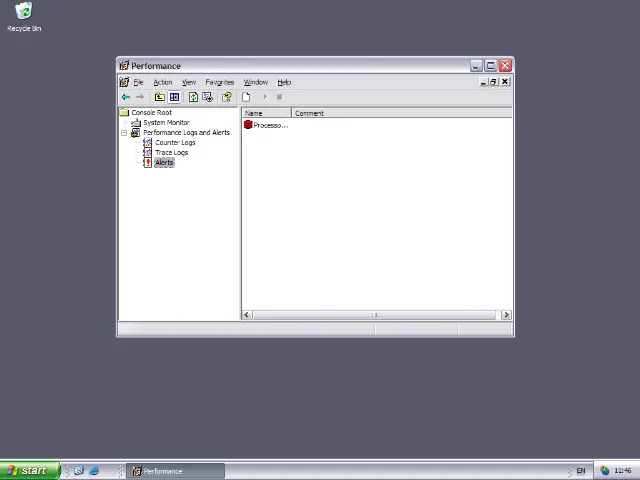The image size is (640, 480).
Task: Select System Monitor in the tree
Action: tap(165, 122)
